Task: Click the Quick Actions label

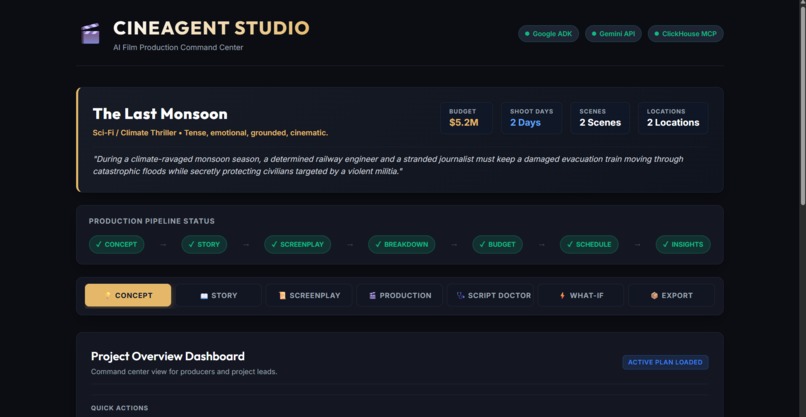Action: [119, 408]
